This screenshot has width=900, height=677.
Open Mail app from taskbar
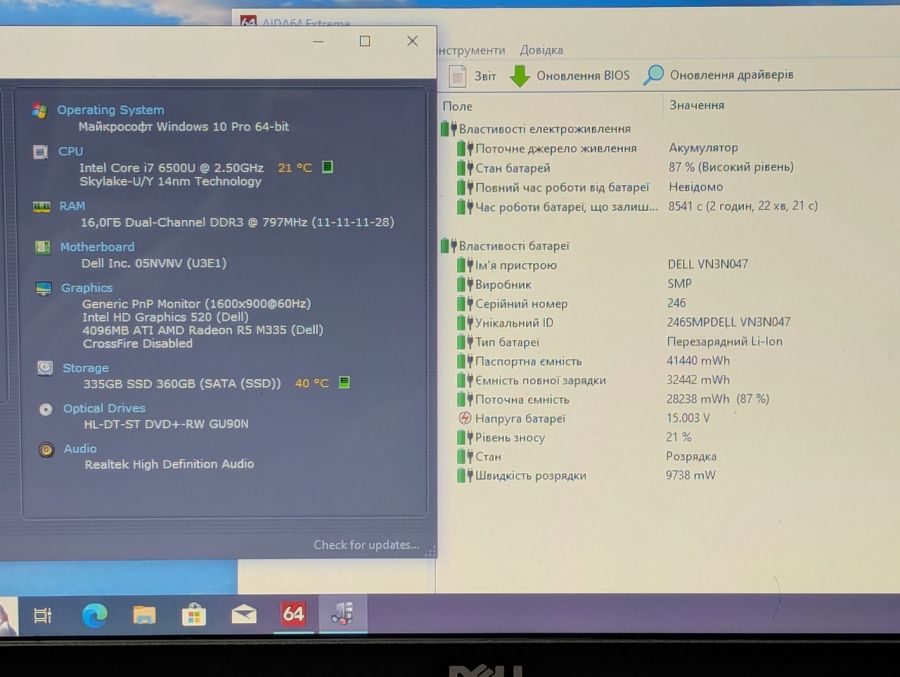pyautogui.click(x=244, y=615)
